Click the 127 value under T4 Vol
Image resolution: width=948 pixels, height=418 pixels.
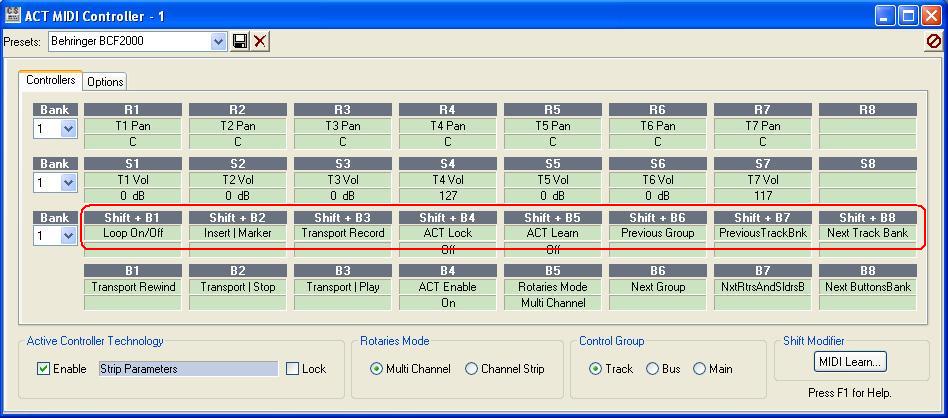[x=447, y=195]
